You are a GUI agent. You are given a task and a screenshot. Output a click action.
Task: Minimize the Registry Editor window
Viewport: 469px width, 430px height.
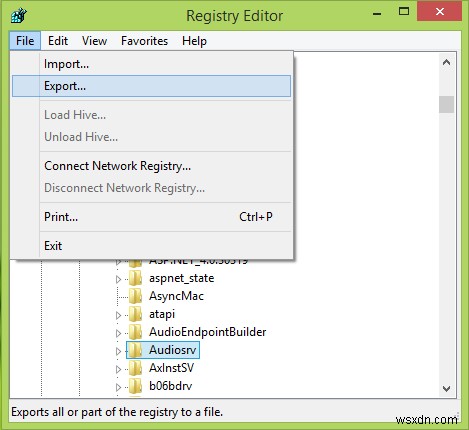click(377, 13)
